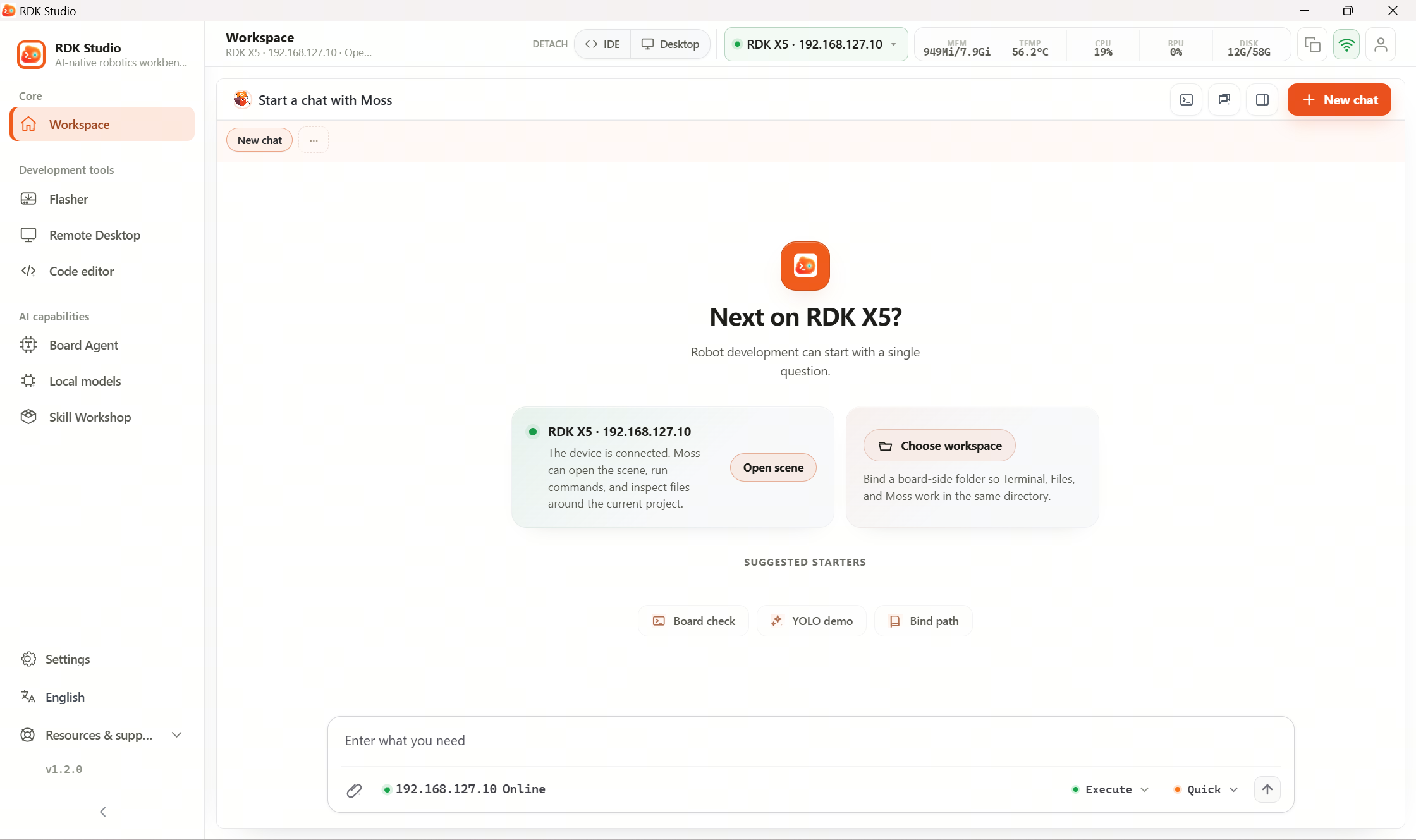
Task: Click the v1.2.0 version label
Action: pos(64,770)
